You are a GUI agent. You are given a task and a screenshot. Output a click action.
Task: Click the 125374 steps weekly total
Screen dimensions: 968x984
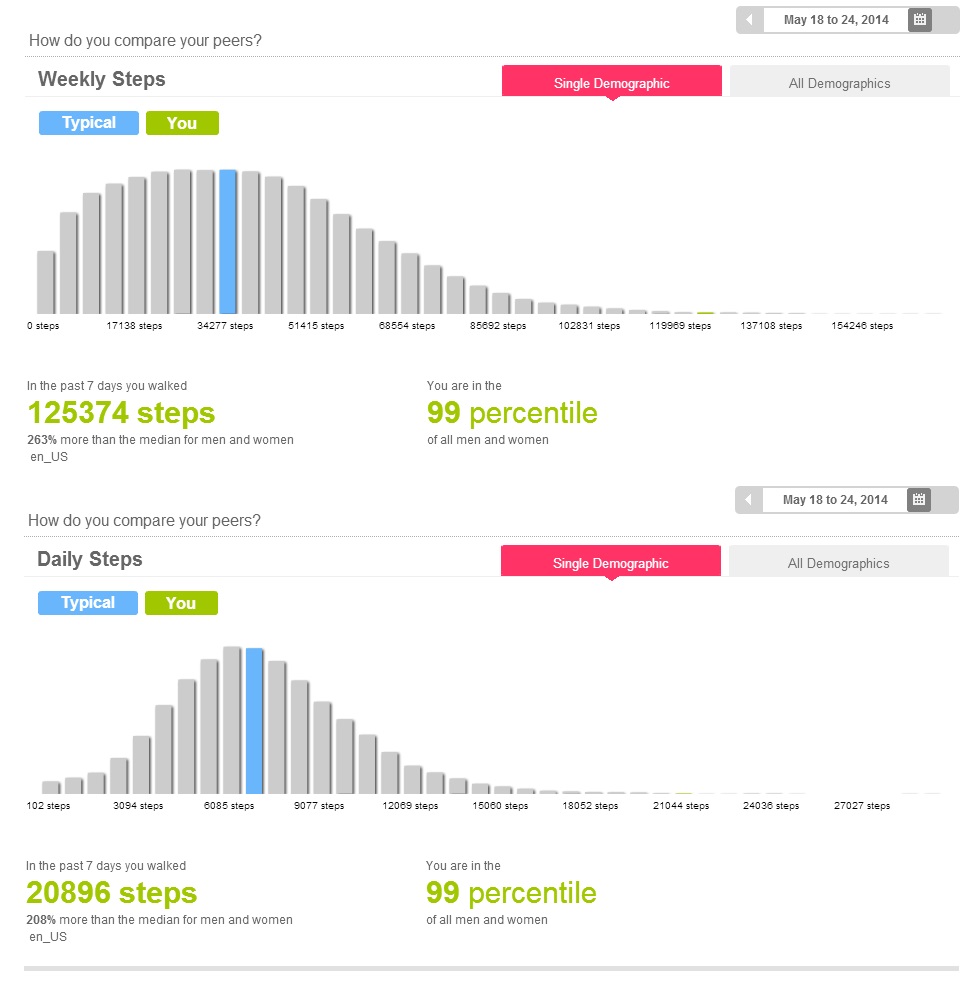[x=121, y=413]
